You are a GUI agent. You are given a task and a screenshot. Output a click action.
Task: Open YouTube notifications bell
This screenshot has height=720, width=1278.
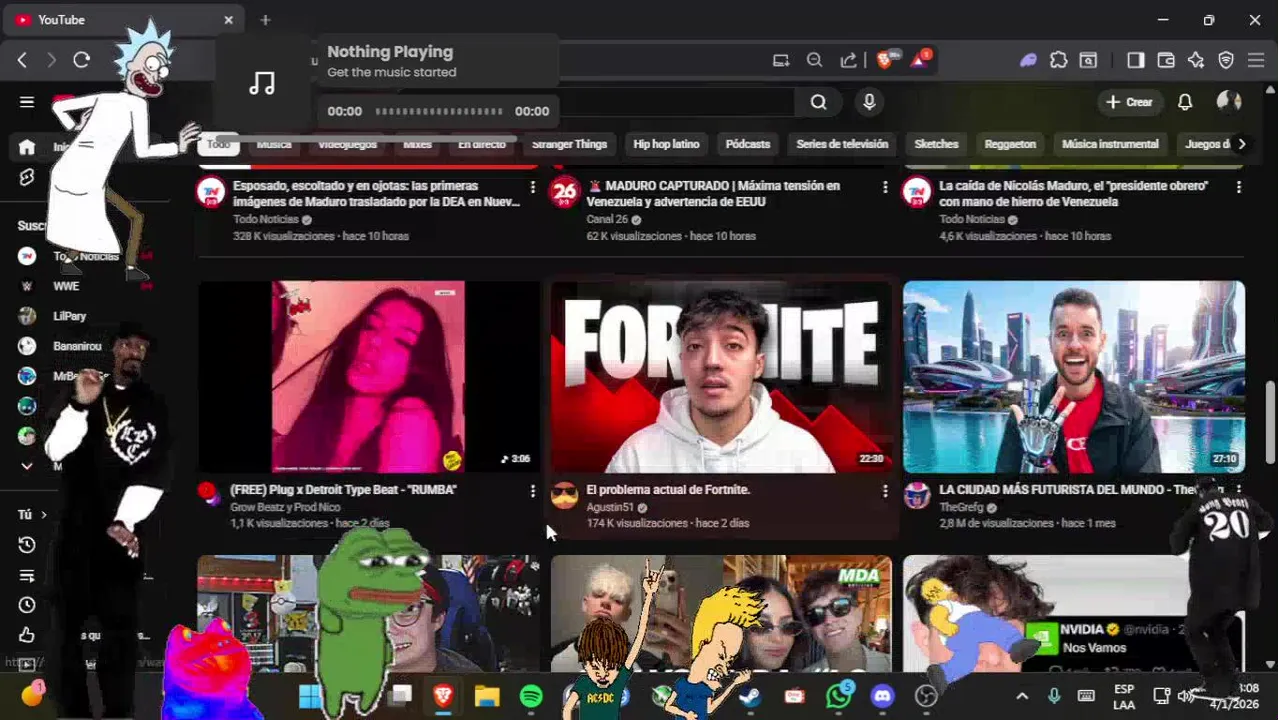1185,102
